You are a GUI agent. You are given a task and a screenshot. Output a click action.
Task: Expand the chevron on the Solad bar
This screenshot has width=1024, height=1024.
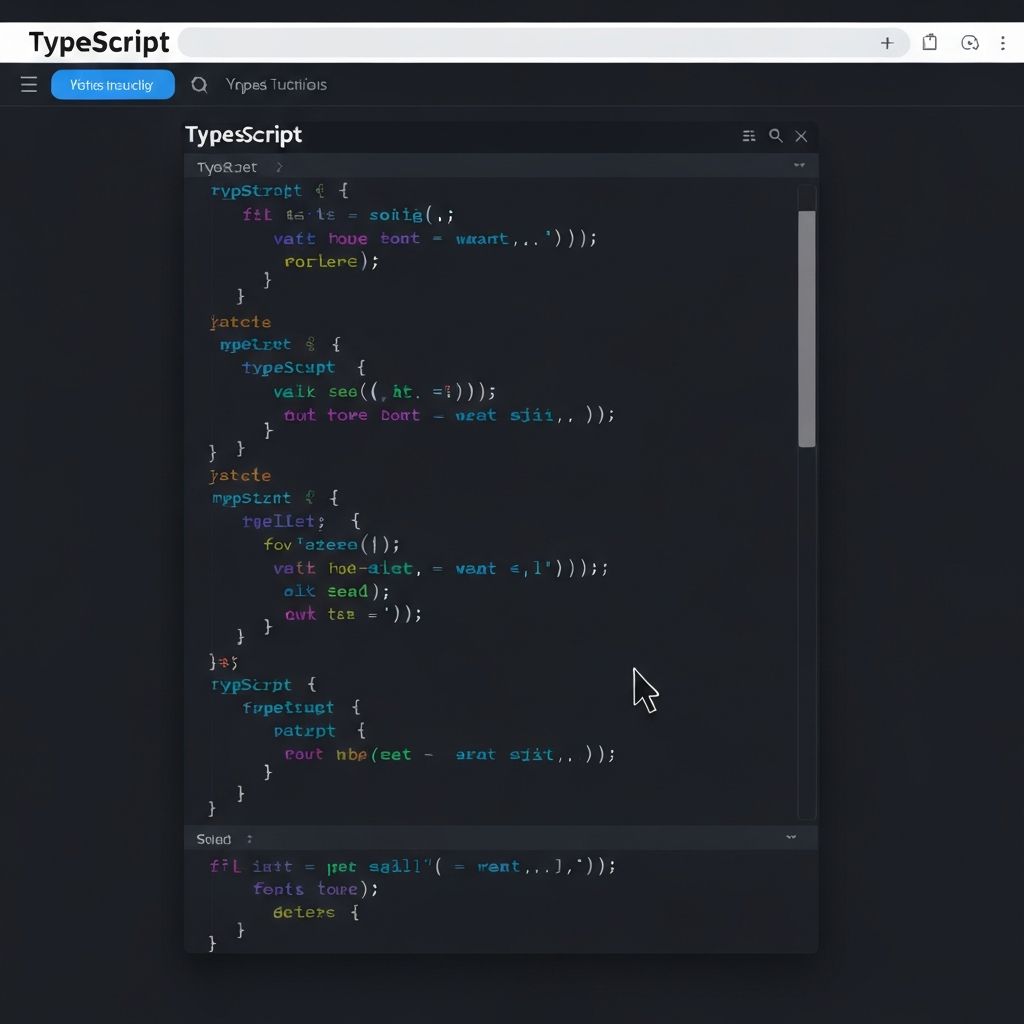(791, 838)
